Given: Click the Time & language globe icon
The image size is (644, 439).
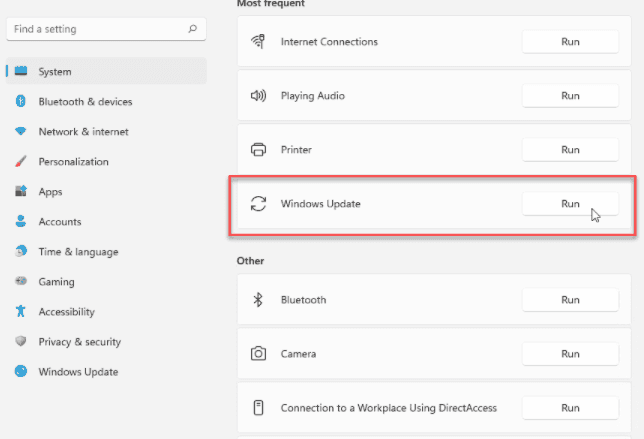Looking at the screenshot, I should (21, 251).
